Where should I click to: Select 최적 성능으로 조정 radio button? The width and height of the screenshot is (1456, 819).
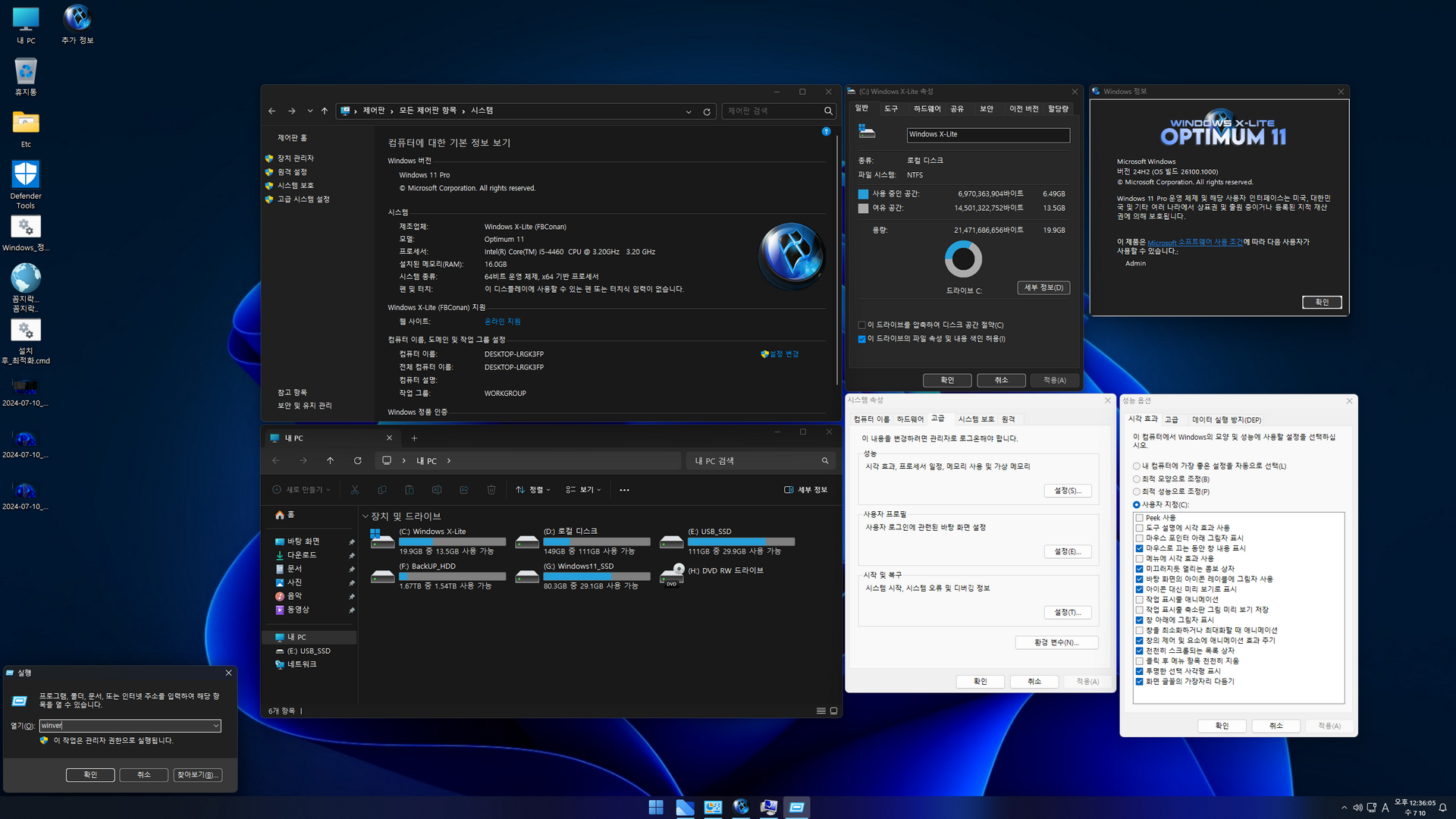click(1136, 491)
